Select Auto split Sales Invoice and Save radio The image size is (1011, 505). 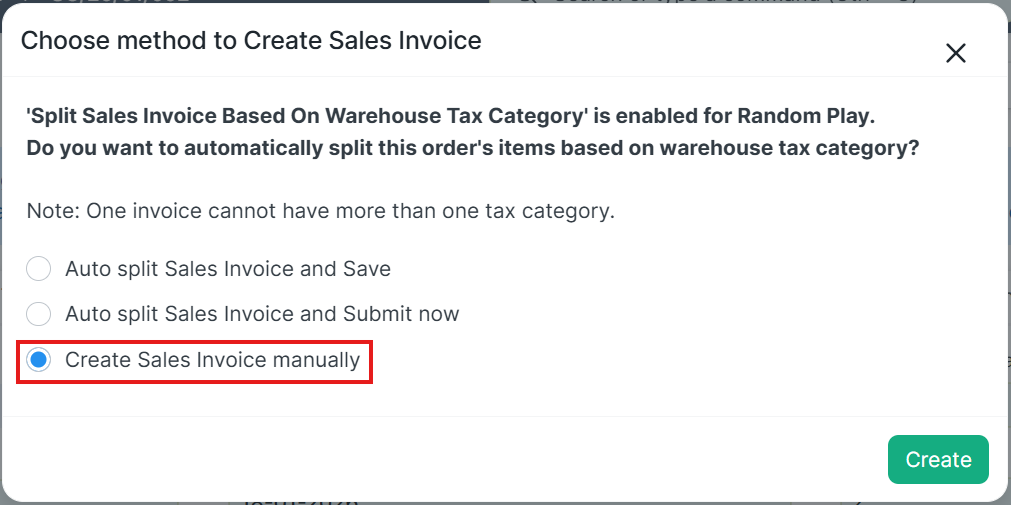pyautogui.click(x=38, y=269)
